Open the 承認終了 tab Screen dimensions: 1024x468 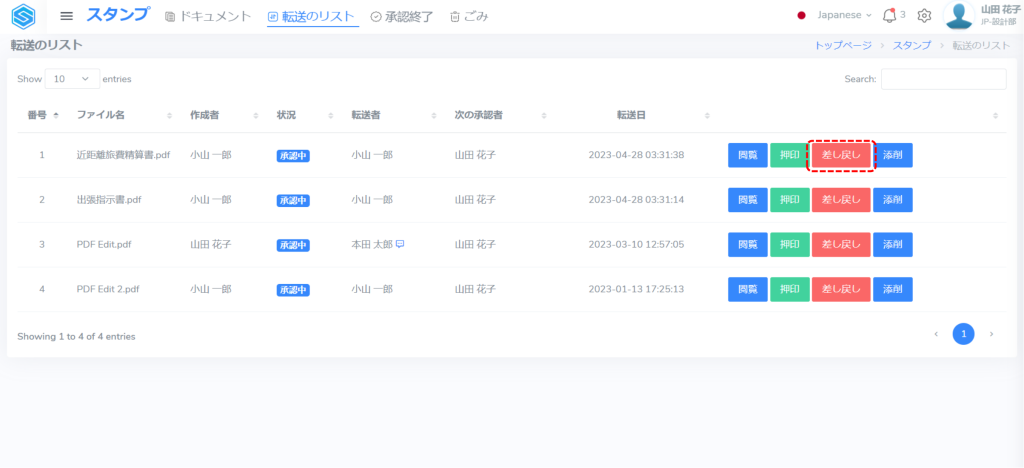pyautogui.click(x=404, y=16)
